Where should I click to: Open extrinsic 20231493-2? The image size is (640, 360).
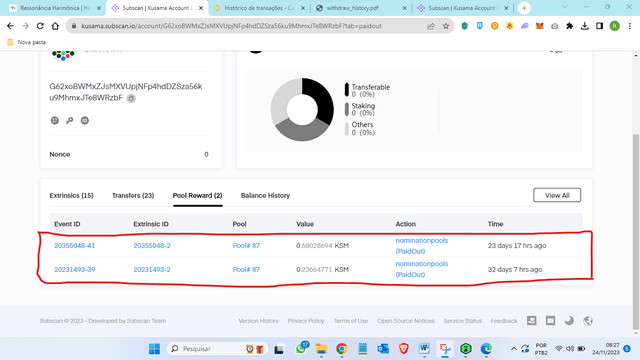coord(152,269)
